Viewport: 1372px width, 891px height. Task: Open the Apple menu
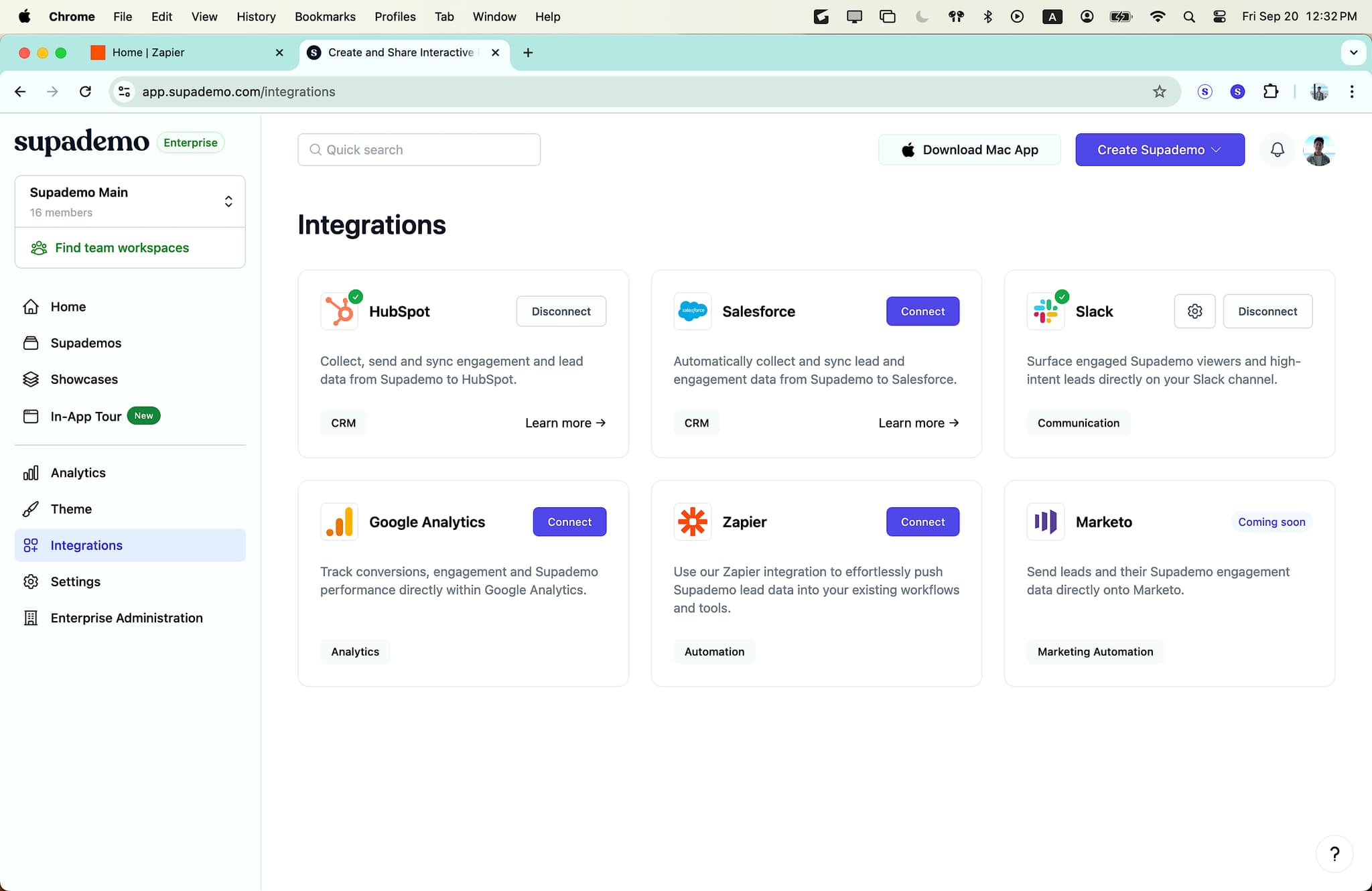click(x=24, y=16)
